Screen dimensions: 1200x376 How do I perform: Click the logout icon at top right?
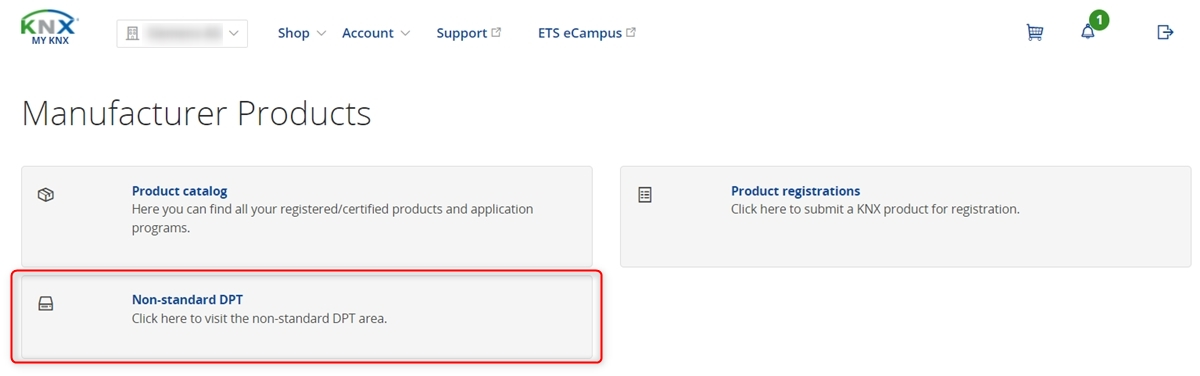pos(1165,33)
